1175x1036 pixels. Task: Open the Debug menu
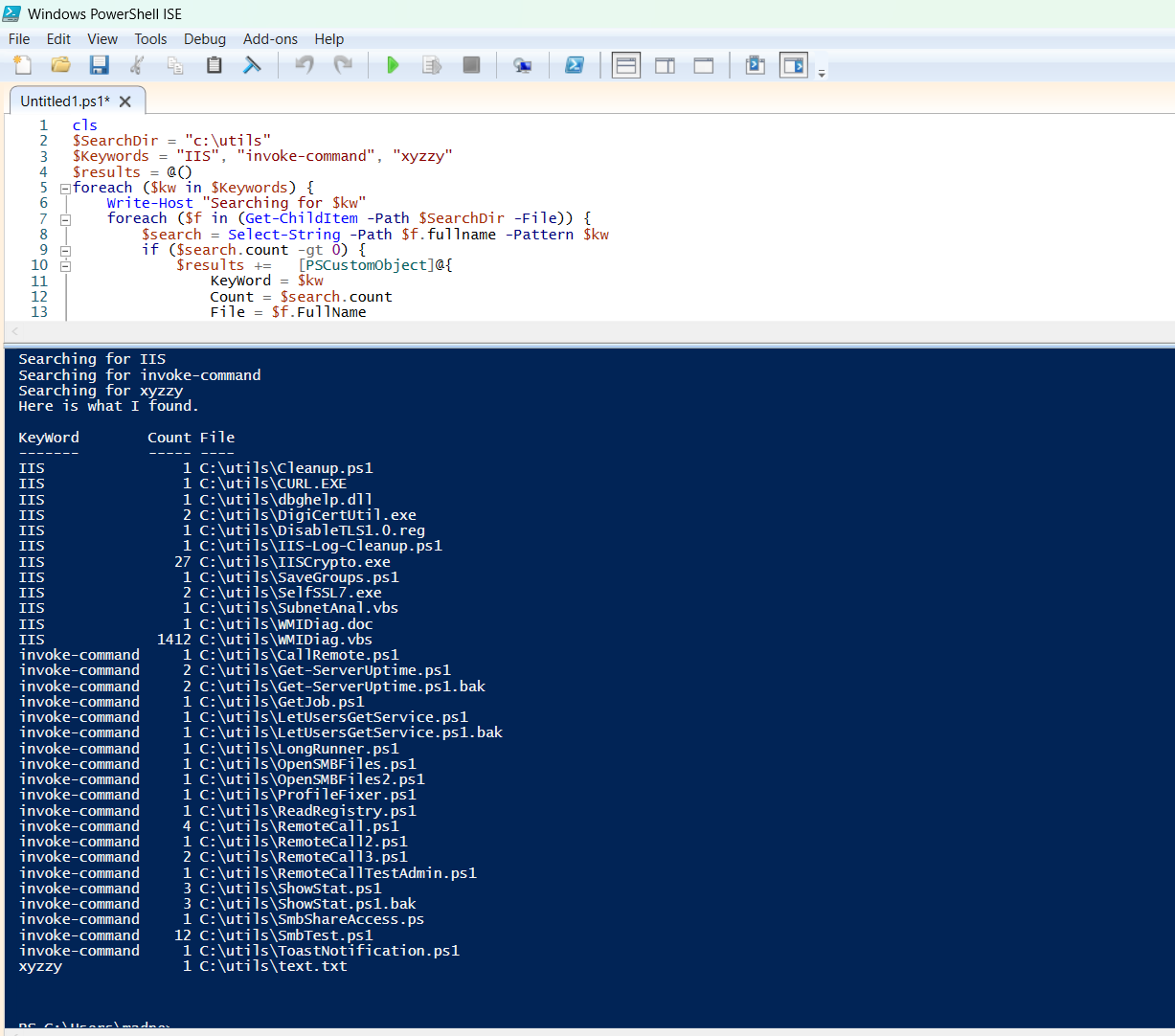point(205,39)
